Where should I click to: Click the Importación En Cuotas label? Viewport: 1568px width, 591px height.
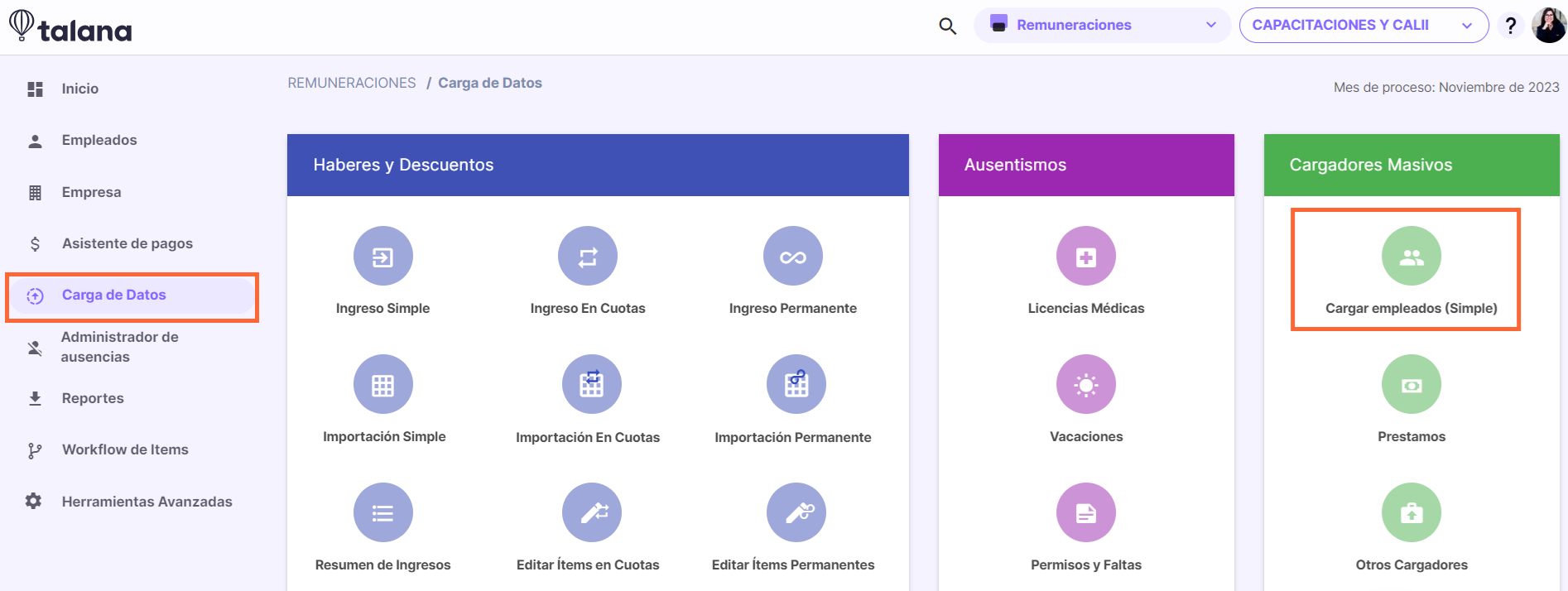point(588,437)
